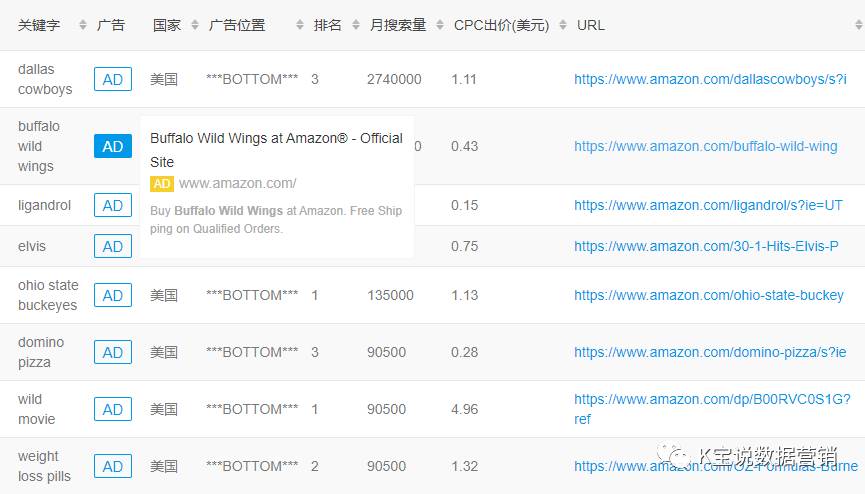
Task: Click CPC value 0.28
Action: click(x=464, y=352)
